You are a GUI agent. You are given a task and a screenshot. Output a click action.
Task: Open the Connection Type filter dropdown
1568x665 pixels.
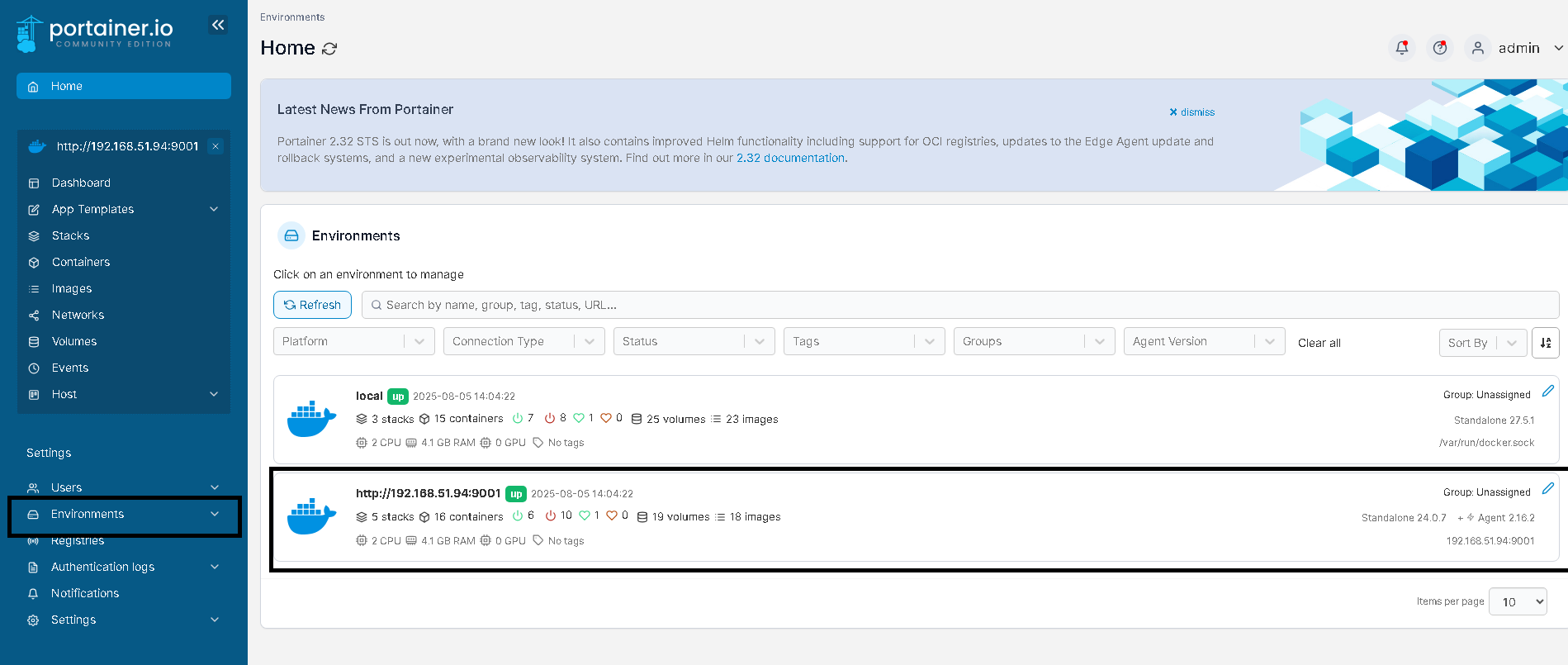pyautogui.click(x=523, y=341)
